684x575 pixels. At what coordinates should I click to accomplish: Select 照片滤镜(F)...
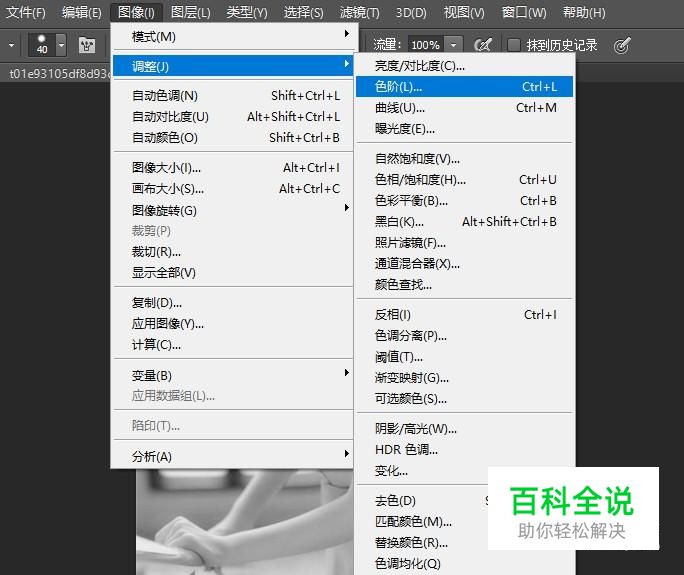[464, 243]
